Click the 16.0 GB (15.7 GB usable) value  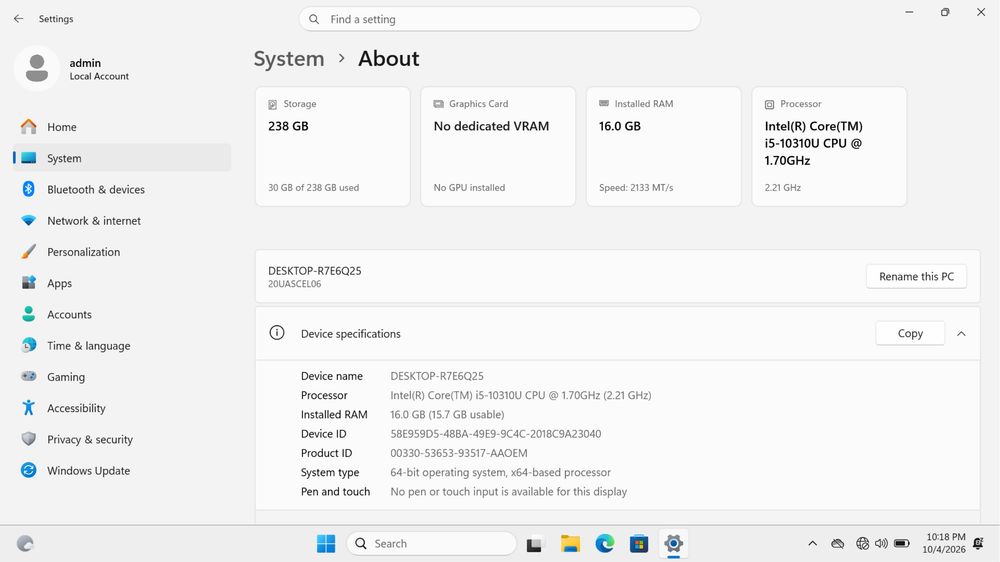pos(447,415)
